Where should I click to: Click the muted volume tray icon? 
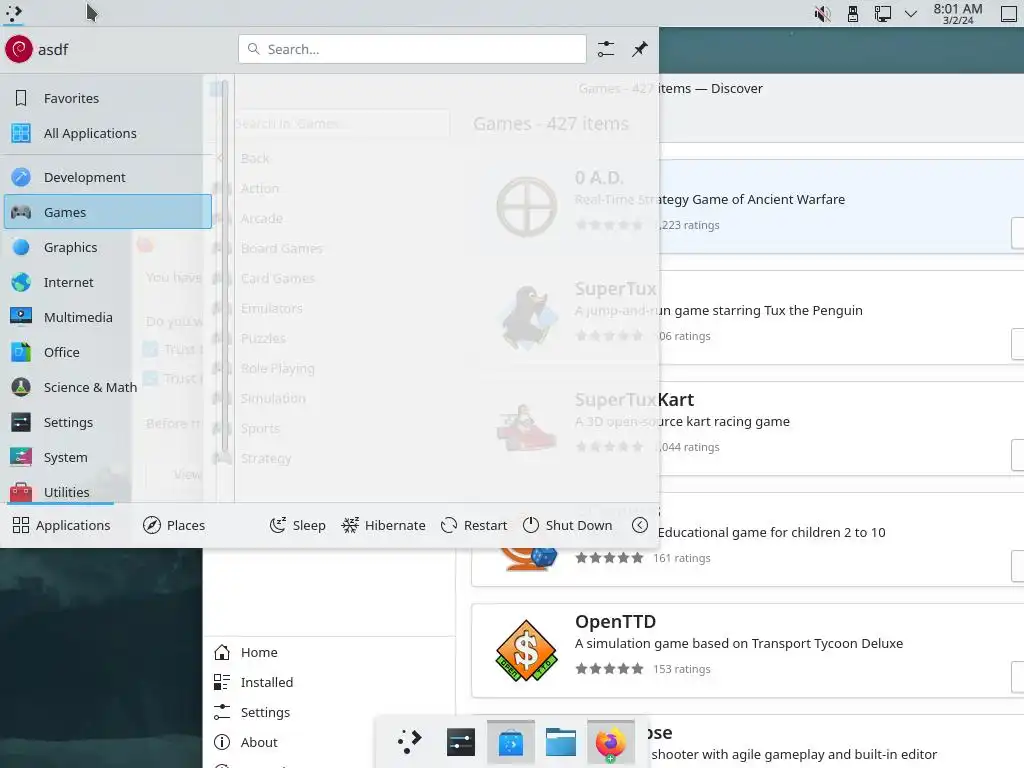tap(822, 13)
